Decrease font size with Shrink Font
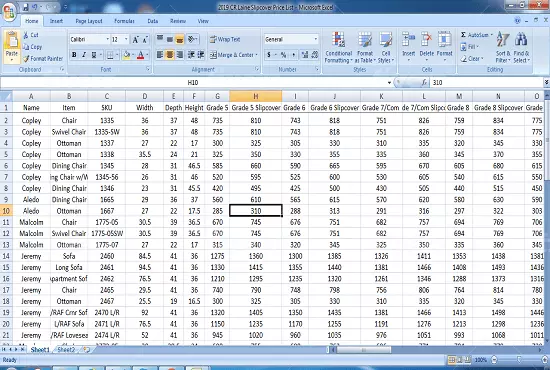 [145, 40]
